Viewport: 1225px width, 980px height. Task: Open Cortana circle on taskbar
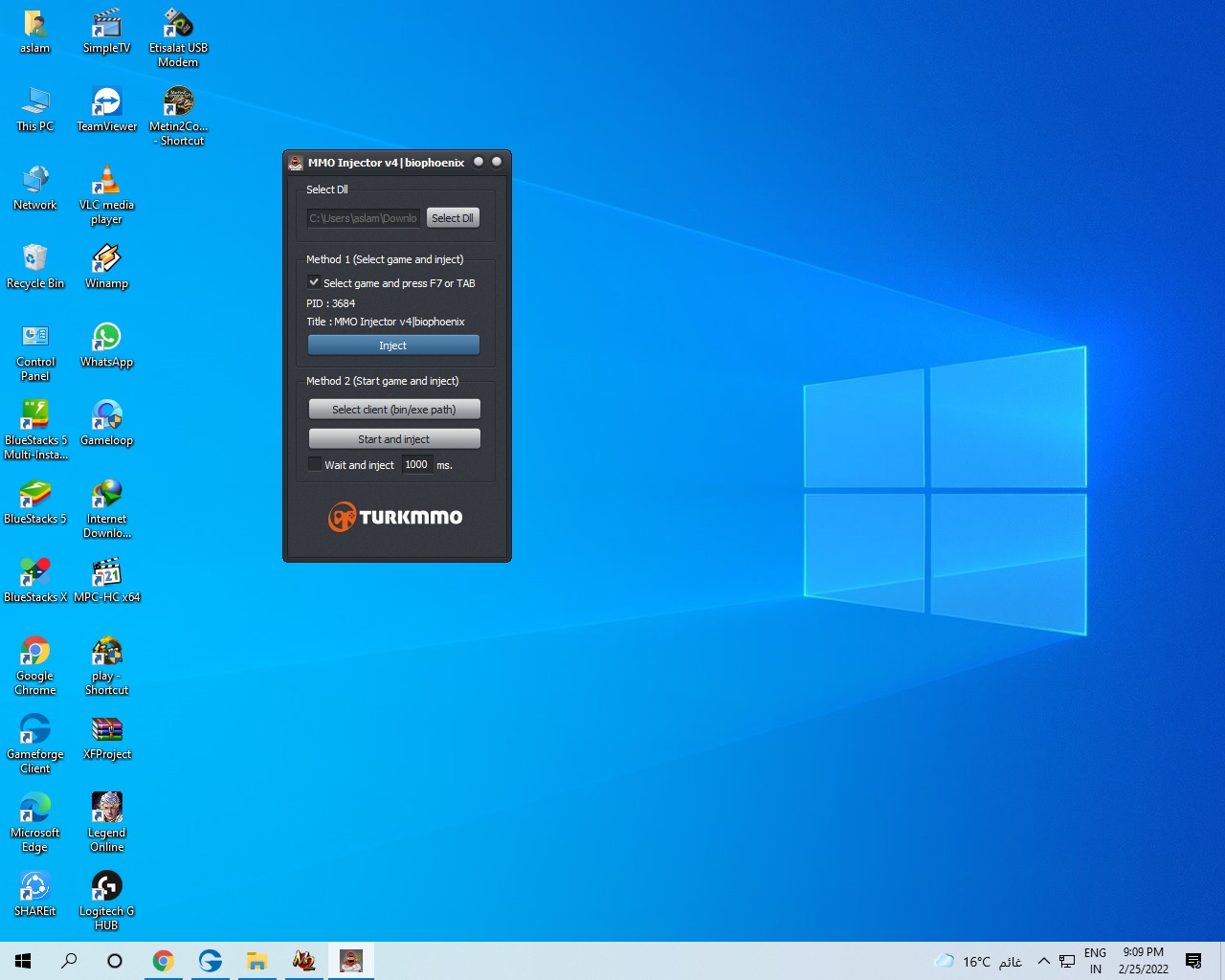pyautogui.click(x=115, y=961)
